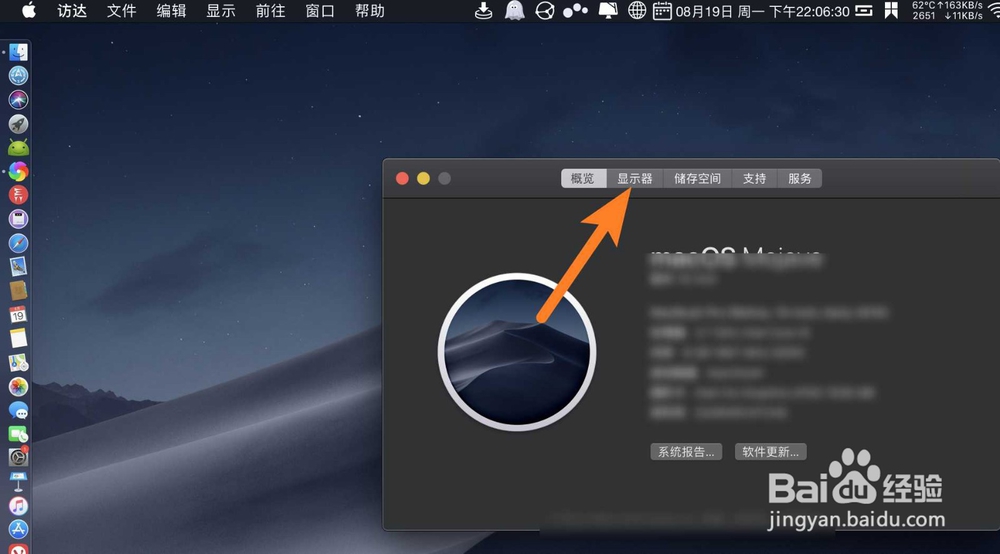Open System Preferences gear in Dock
Image resolution: width=1000 pixels, height=554 pixels.
[x=18, y=457]
